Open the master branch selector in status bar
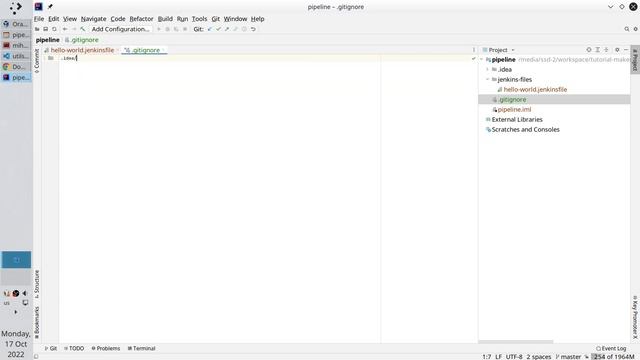This screenshot has width=640, height=360. pyautogui.click(x=568, y=357)
